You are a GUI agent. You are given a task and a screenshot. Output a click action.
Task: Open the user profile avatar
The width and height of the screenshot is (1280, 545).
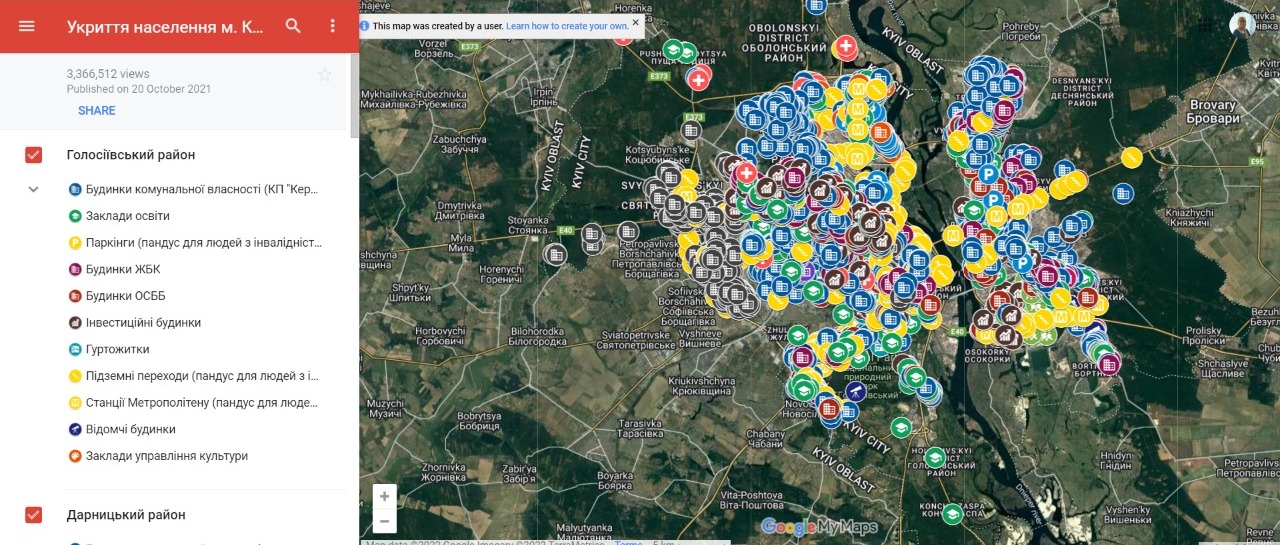[x=1242, y=25]
